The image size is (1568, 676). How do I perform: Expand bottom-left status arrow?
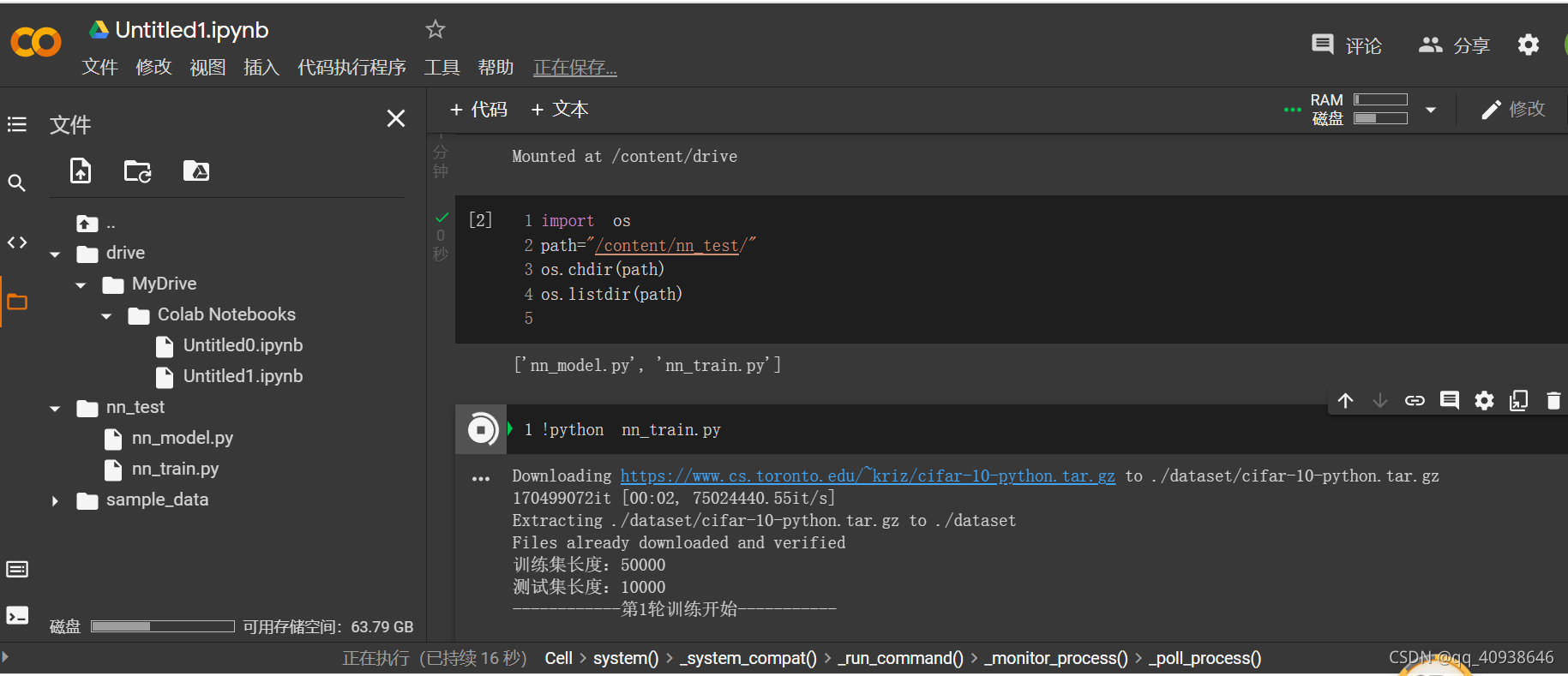click(x=5, y=657)
